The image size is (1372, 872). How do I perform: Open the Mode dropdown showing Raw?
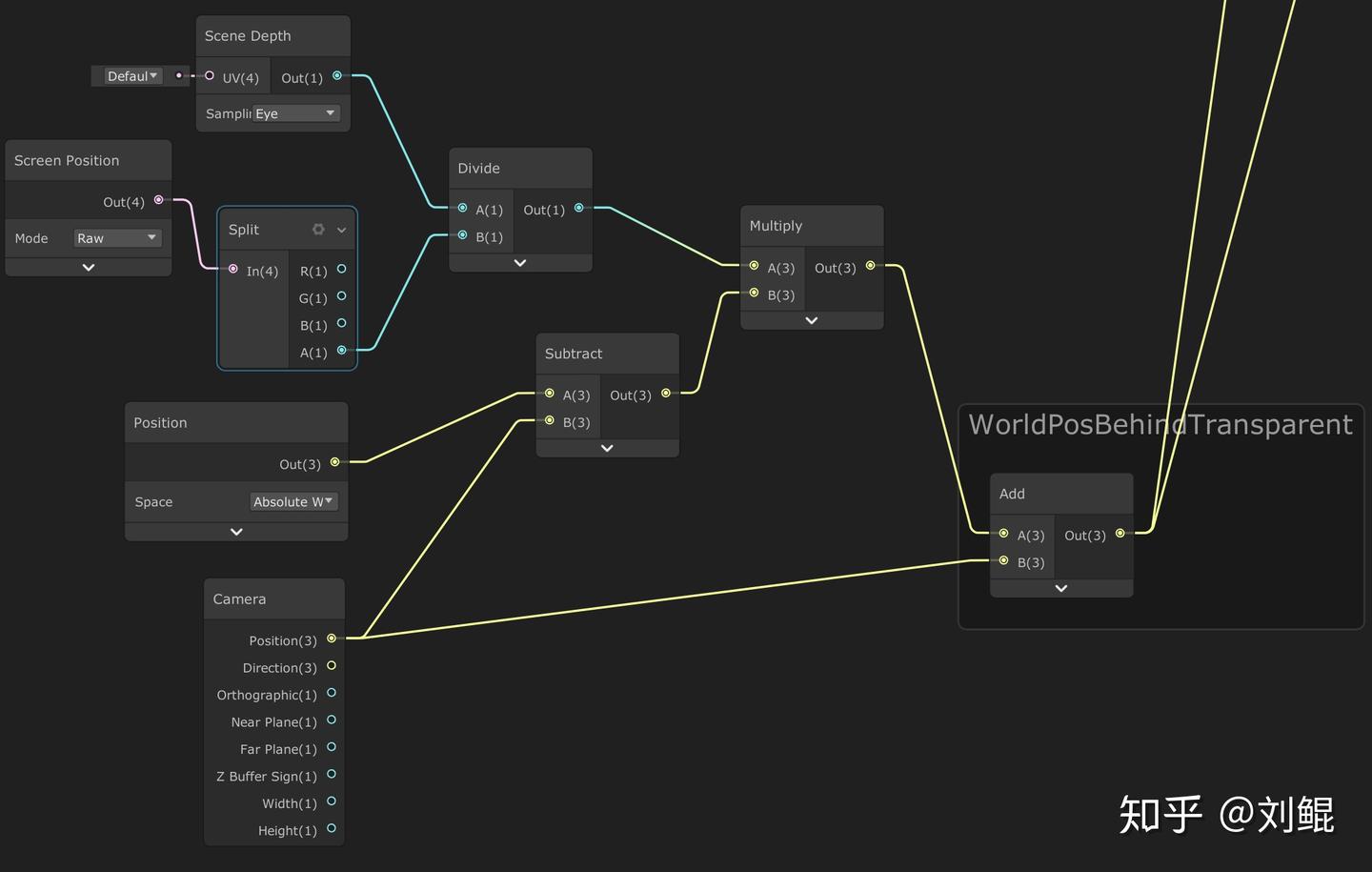click(x=116, y=237)
